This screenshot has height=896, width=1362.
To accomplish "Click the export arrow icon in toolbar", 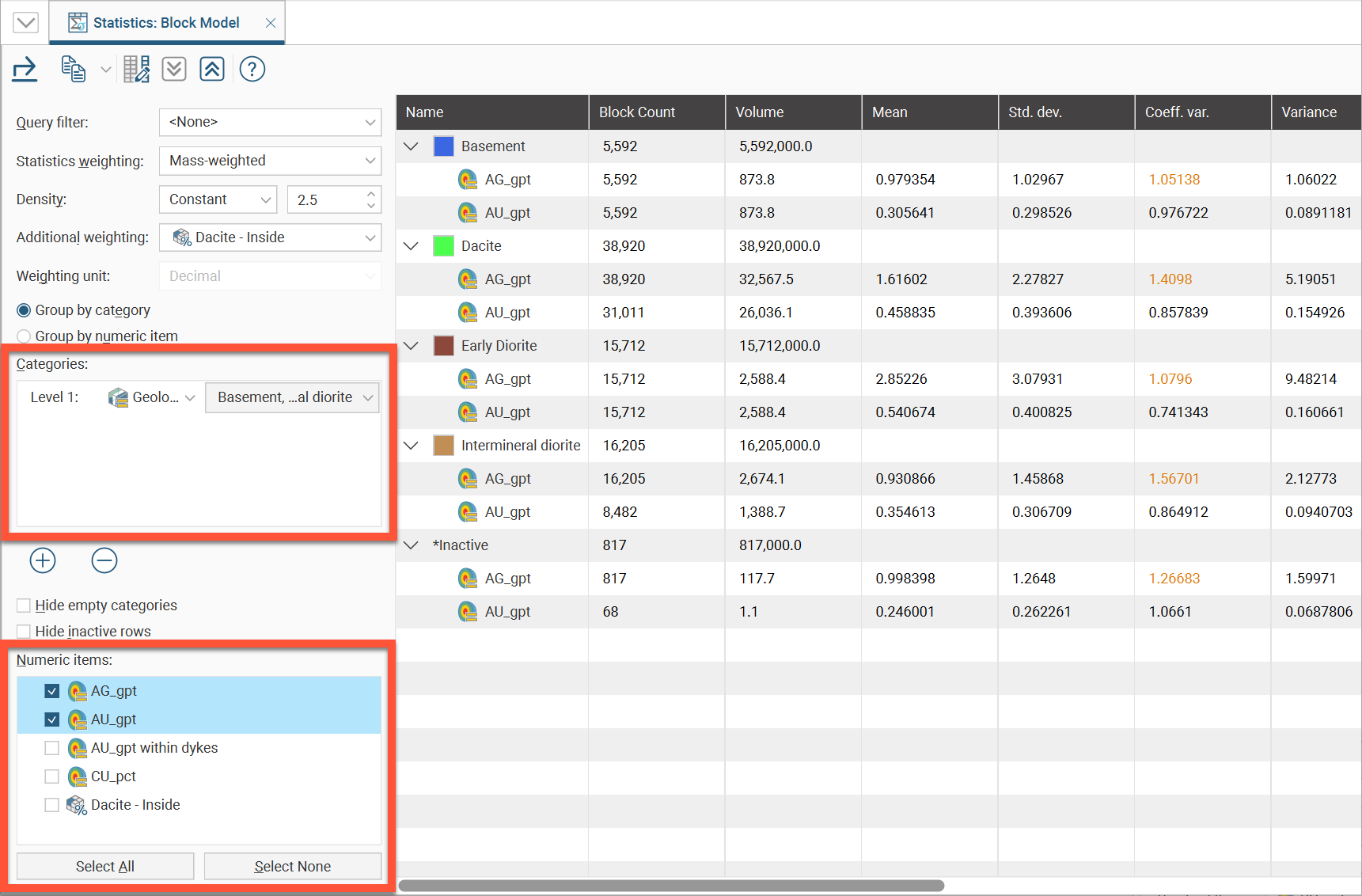I will 25,70.
